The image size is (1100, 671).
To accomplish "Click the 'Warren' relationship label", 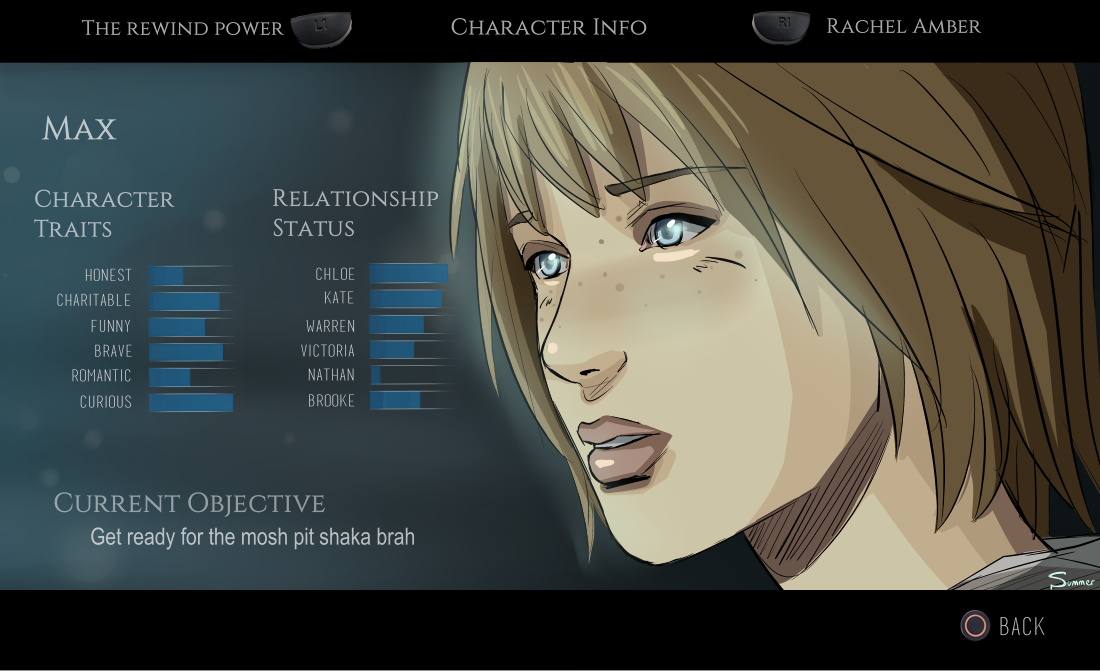I will (x=330, y=326).
